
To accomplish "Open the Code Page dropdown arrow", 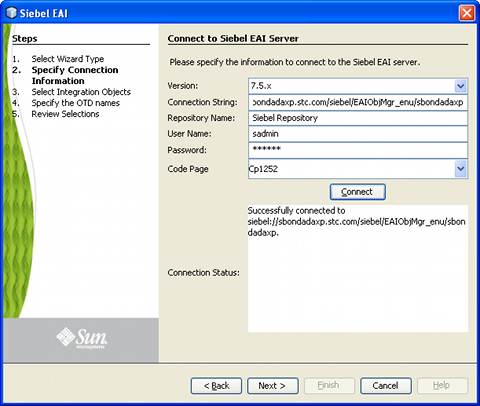I will [461, 169].
